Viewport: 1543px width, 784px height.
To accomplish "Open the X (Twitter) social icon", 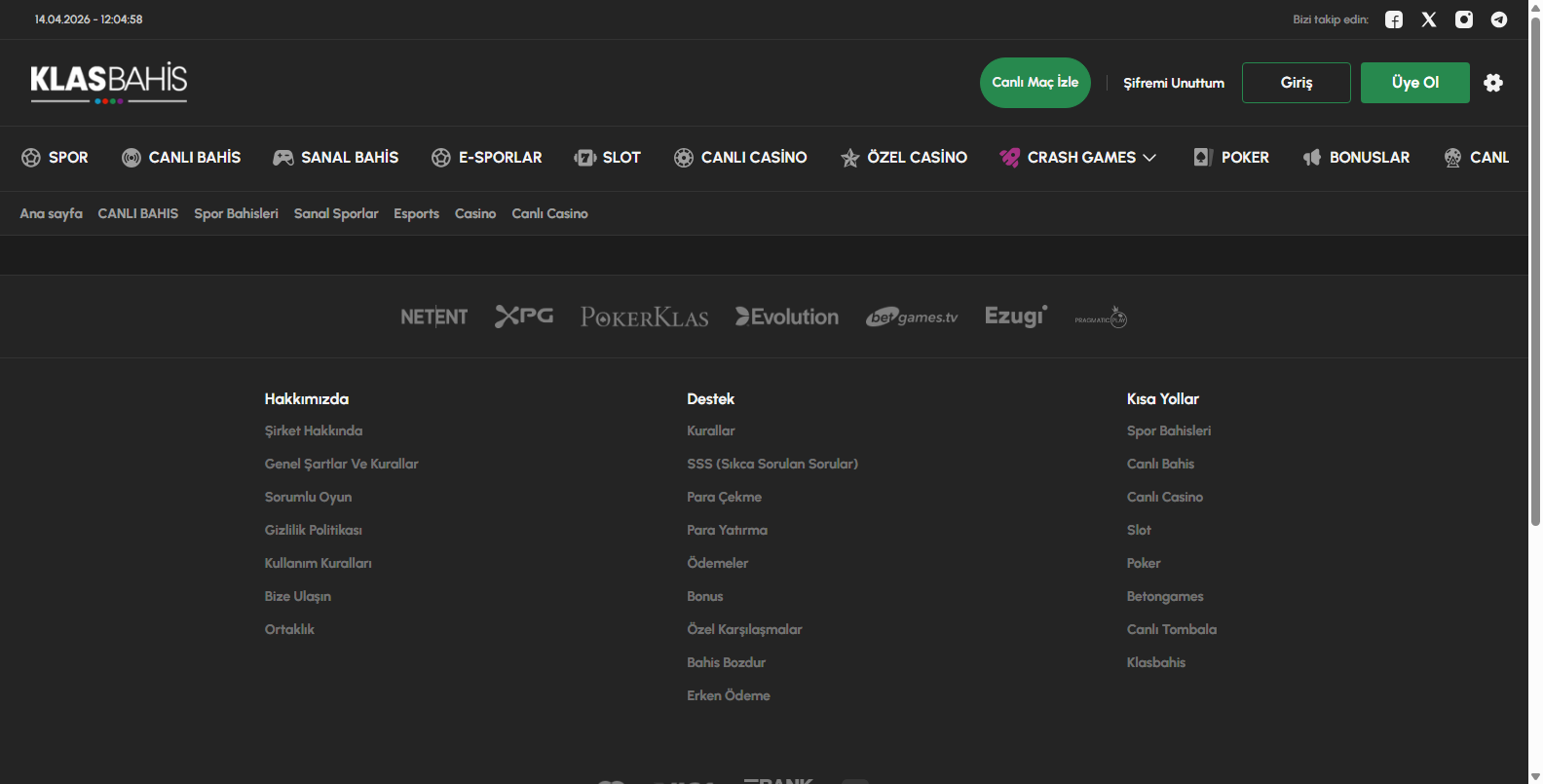I will pos(1429,19).
